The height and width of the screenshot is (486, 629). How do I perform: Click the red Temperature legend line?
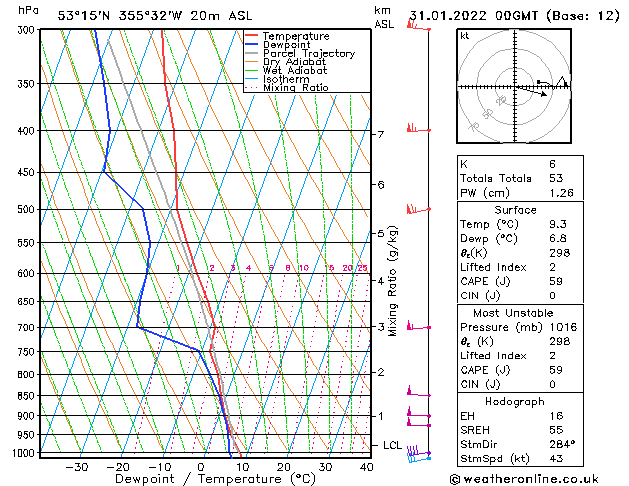coord(252,36)
